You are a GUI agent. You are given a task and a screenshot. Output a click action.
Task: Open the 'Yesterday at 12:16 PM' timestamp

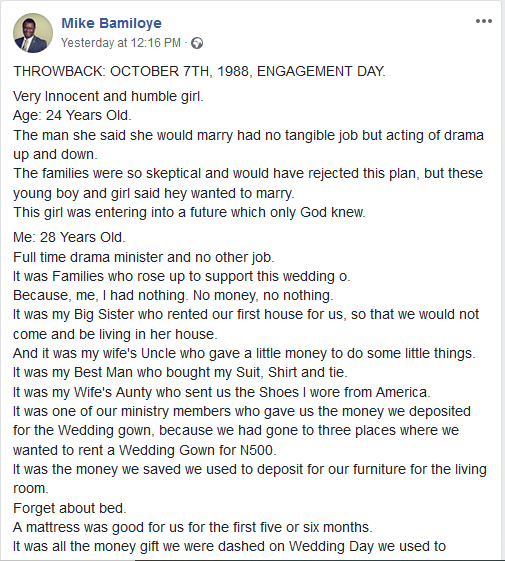tap(121, 43)
